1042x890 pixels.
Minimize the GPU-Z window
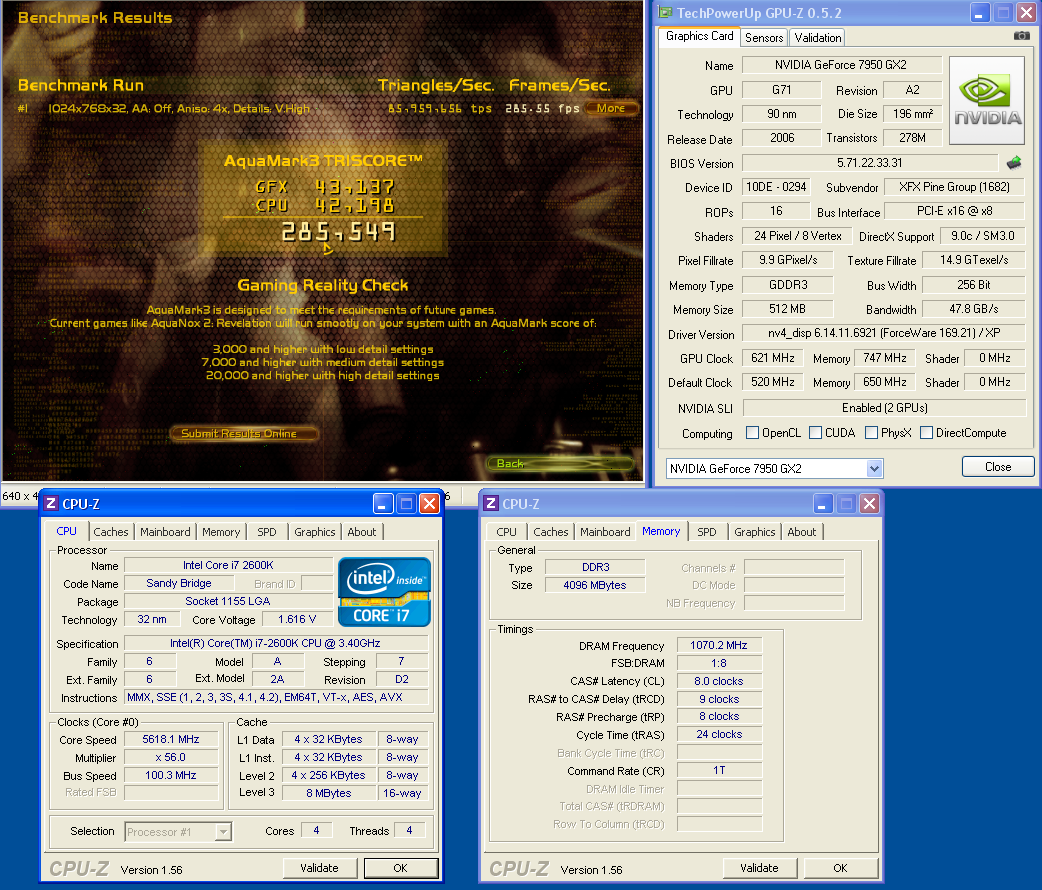[979, 13]
